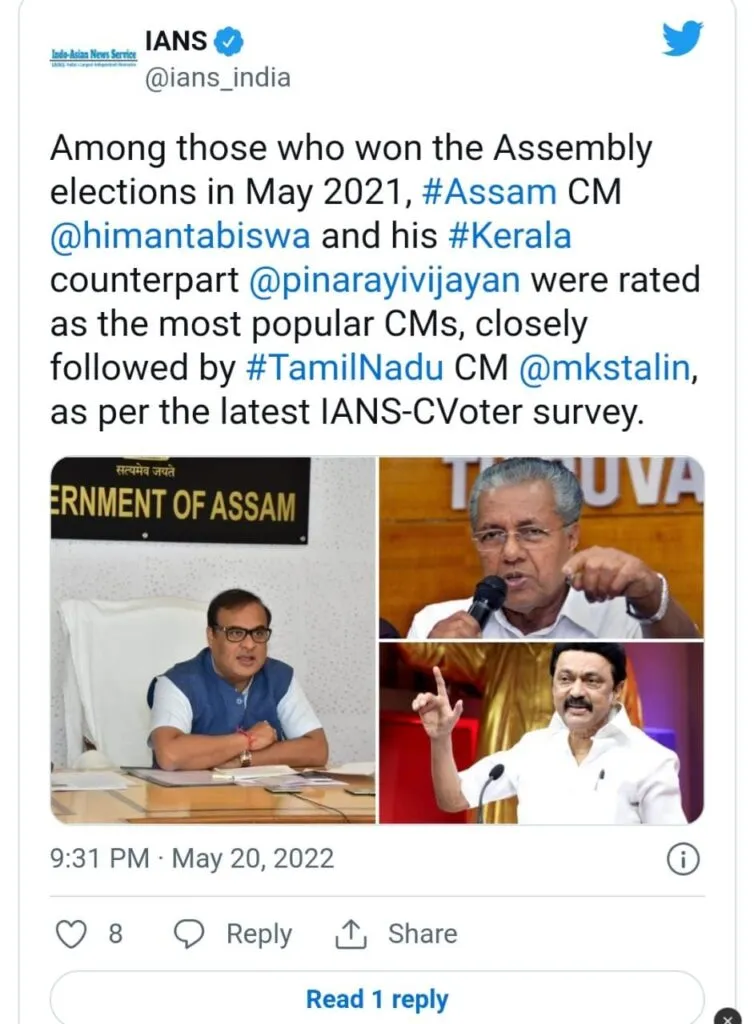Image resolution: width=754 pixels, height=1024 pixels.
Task: Click the 9:31 PM May 20, 2022 timestamp
Action: (192, 858)
